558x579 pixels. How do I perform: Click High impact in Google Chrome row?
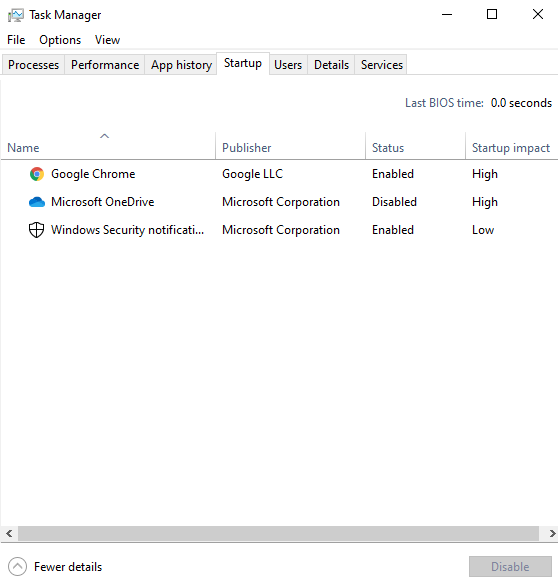pos(485,174)
